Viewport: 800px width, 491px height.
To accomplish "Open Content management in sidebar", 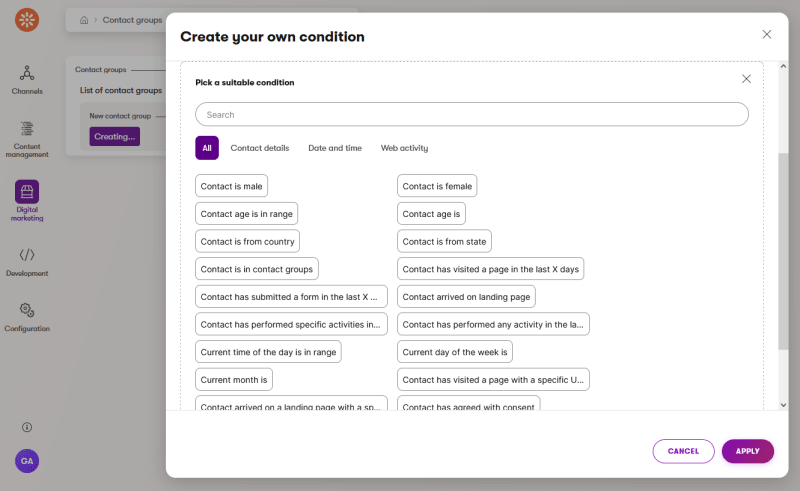I will [x=27, y=129].
